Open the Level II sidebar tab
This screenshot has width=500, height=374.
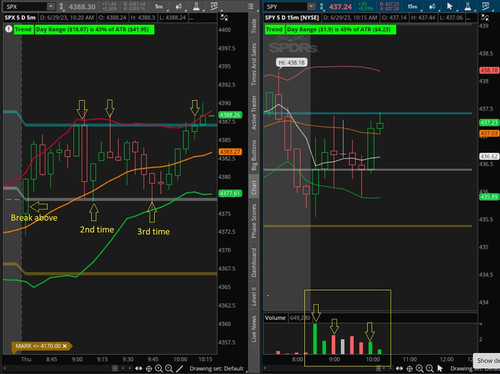pos(254,297)
